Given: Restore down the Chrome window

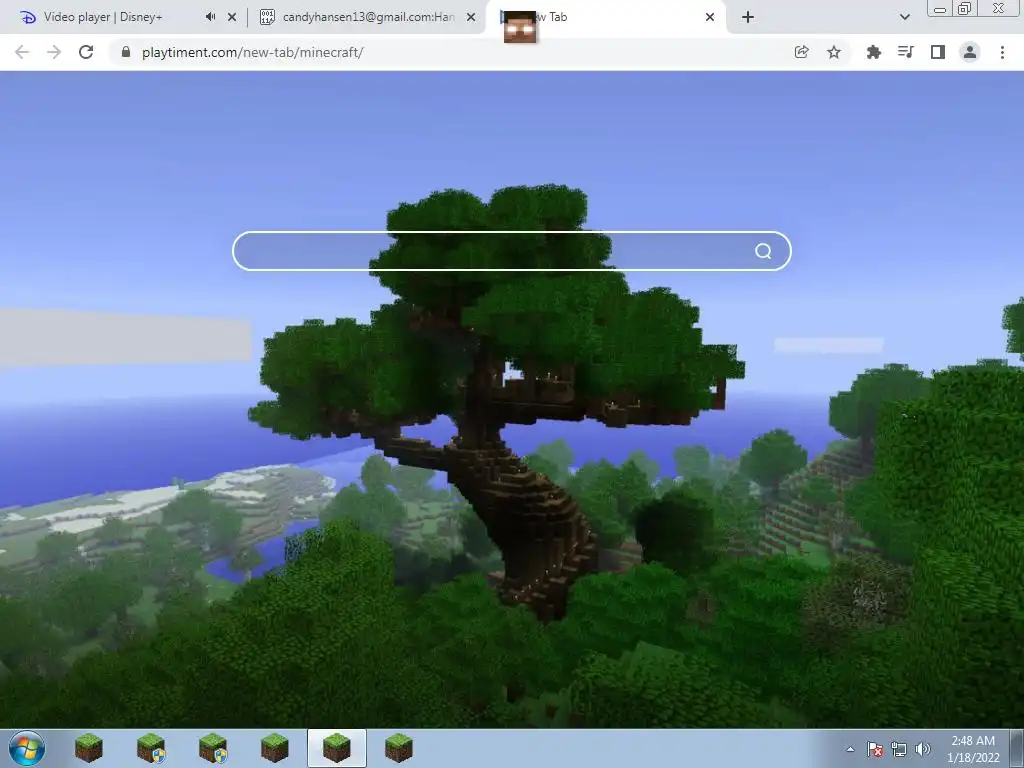Looking at the screenshot, I should pos(965,8).
